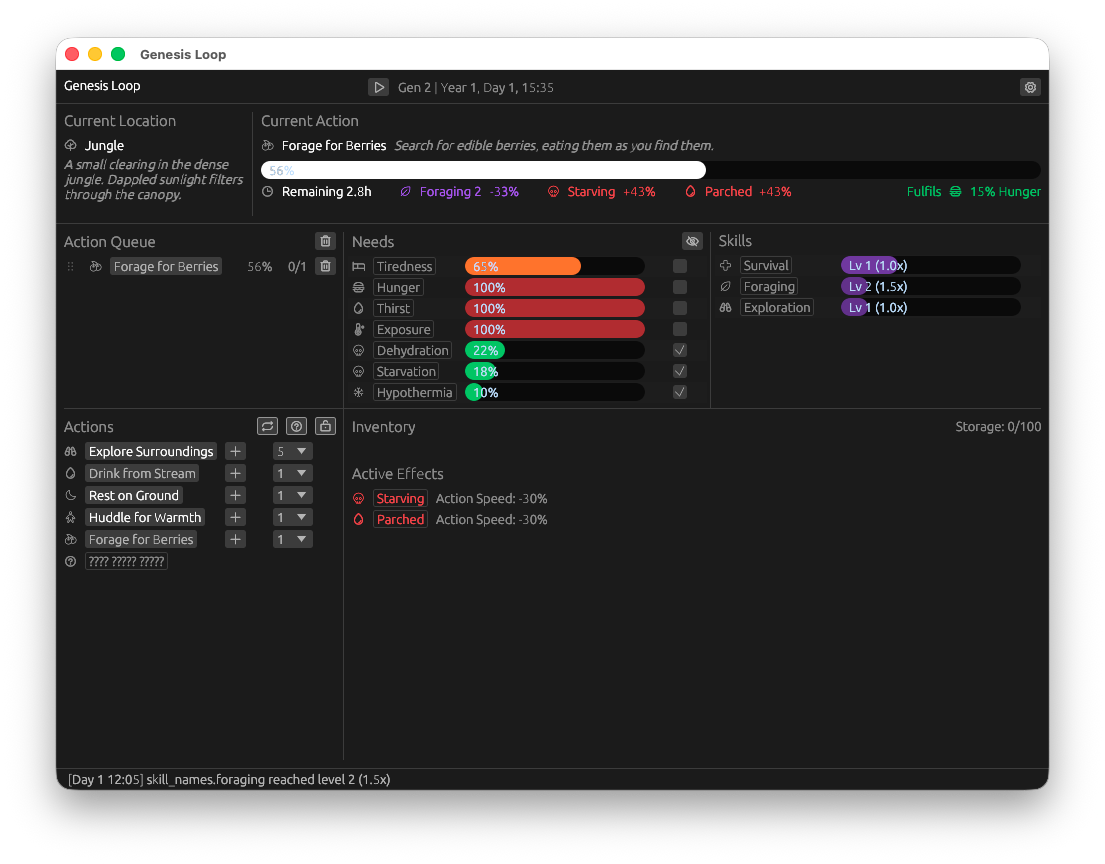Click the play button next to Gen 2
This screenshot has height=864, width=1105.
[x=378, y=87]
